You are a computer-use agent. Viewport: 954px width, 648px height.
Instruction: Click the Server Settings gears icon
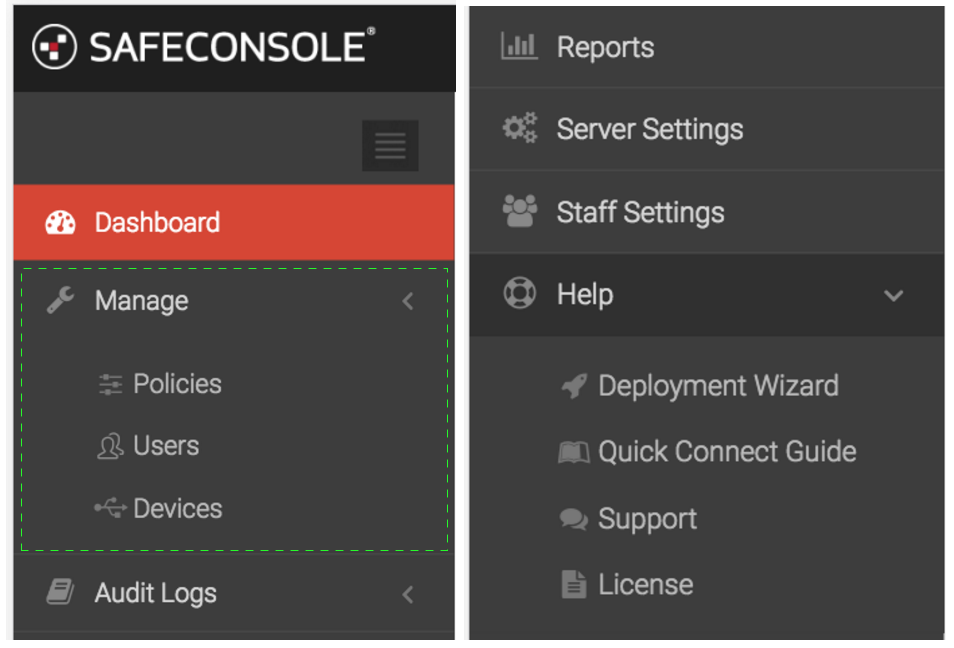[520, 128]
